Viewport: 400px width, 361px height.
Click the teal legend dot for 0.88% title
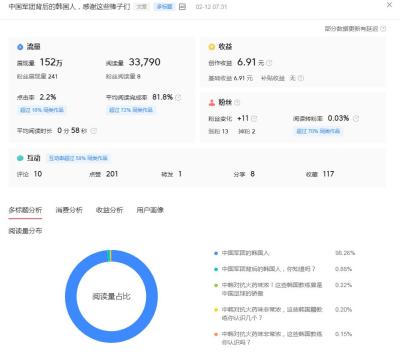[216, 269]
